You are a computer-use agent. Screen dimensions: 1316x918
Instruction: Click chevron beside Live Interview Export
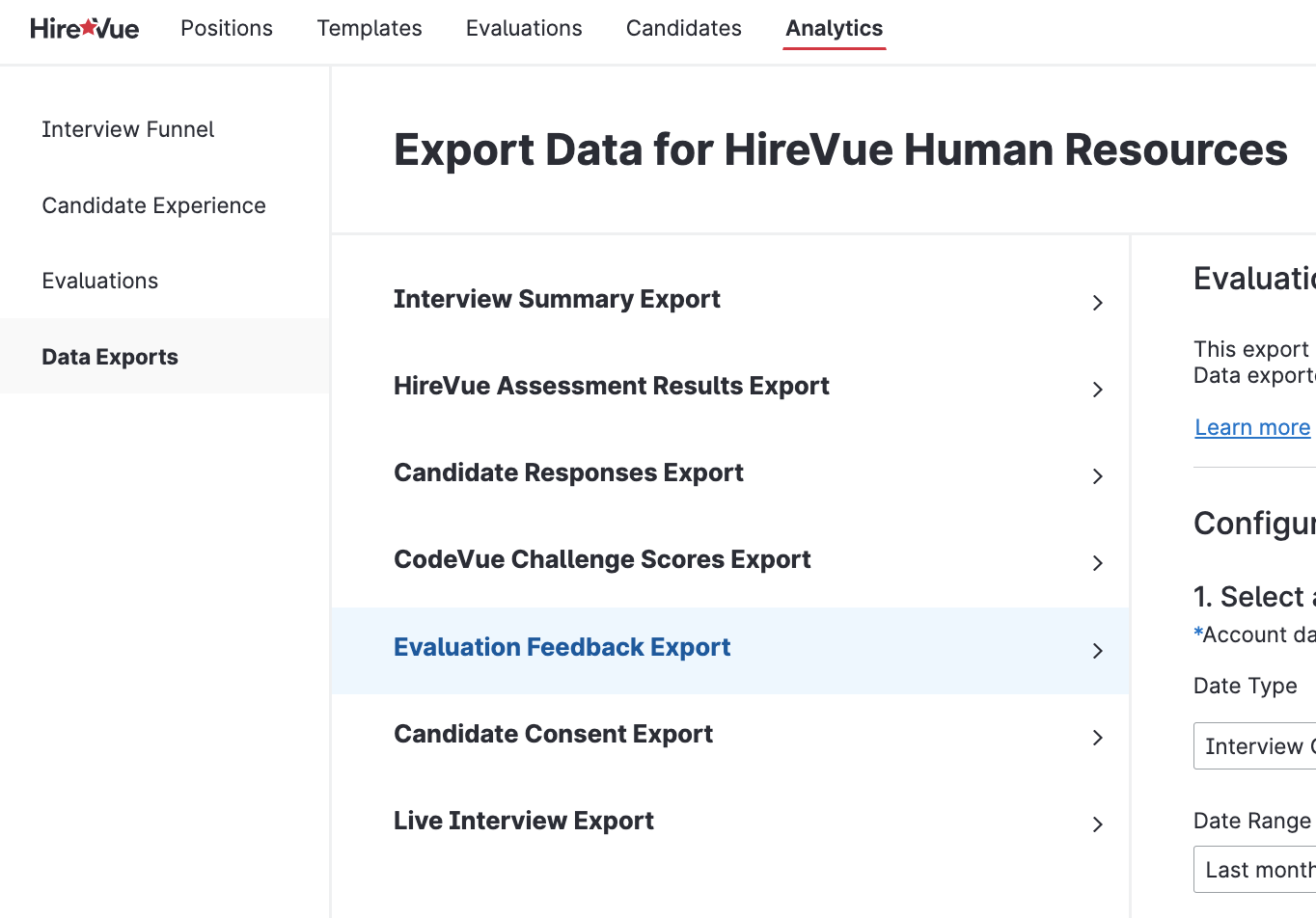point(1097,824)
